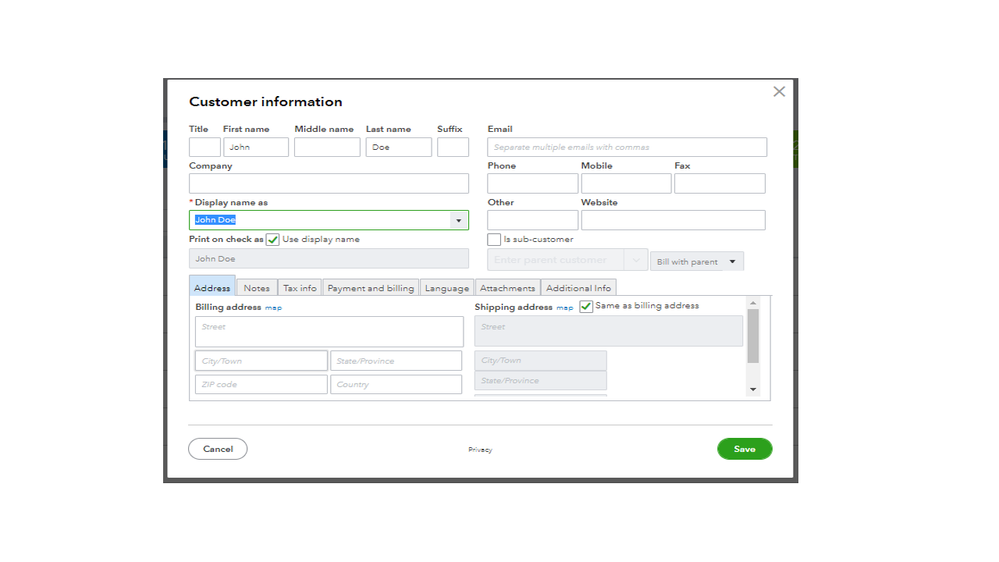Click the scrollbar down arrow
This screenshot has width=999, height=562.
tap(753, 389)
